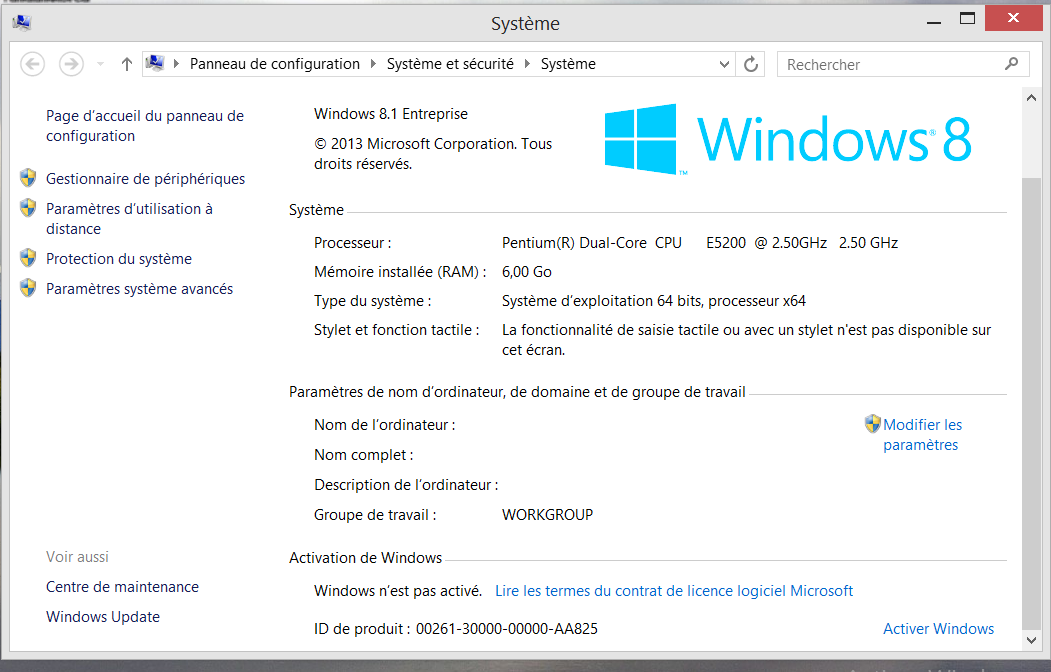Click the shield icon beside Gestionnaire de périphériques
1051x672 pixels.
point(27,178)
